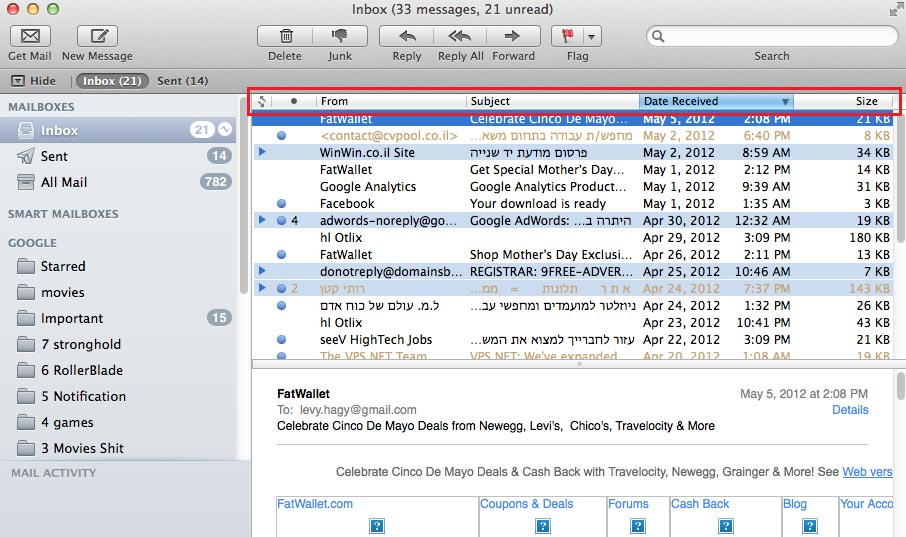Click the message preview pane scrollbar
Viewport: 906px width, 537px height.
(900, 386)
